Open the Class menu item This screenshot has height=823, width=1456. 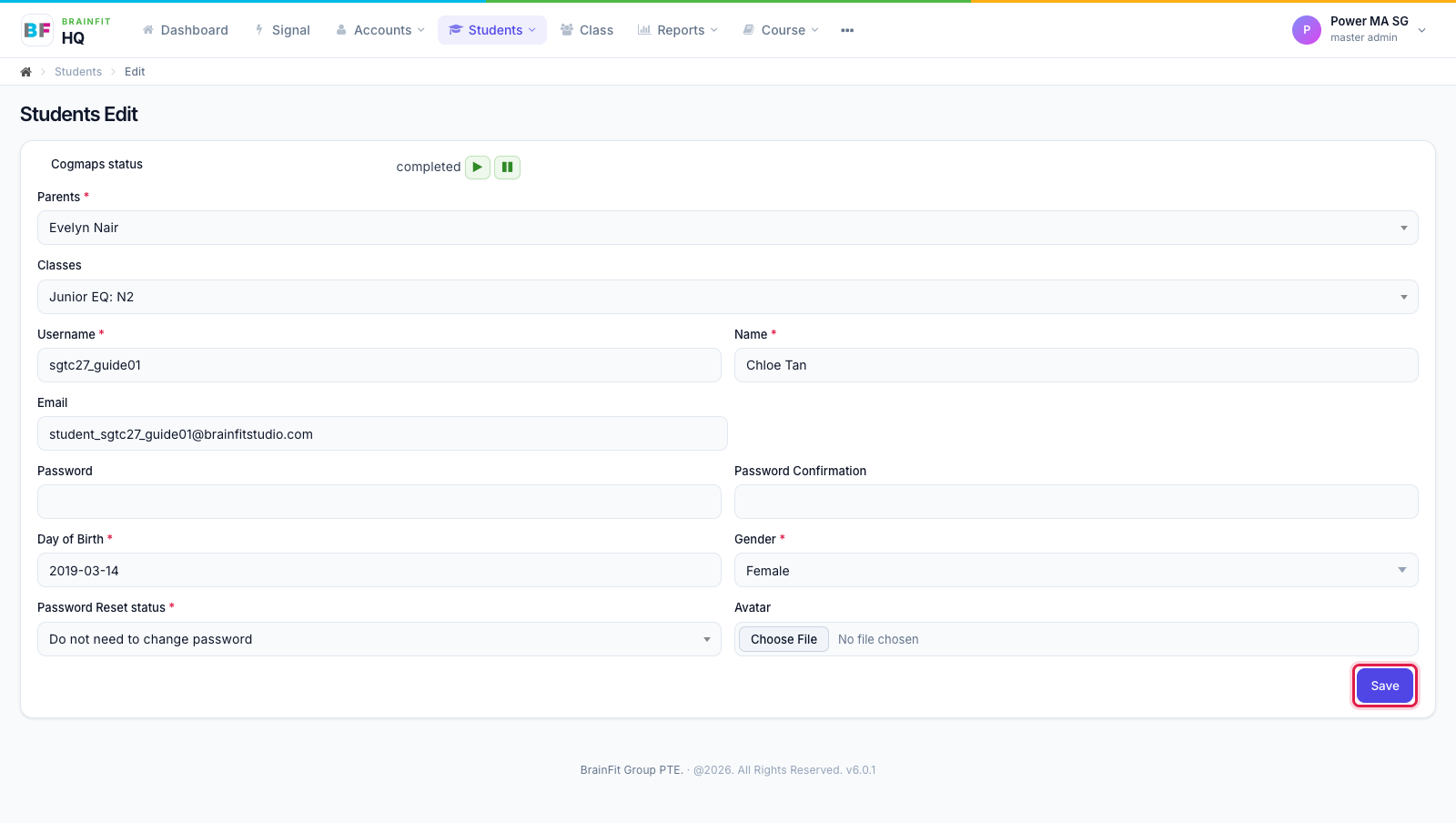[x=587, y=30]
